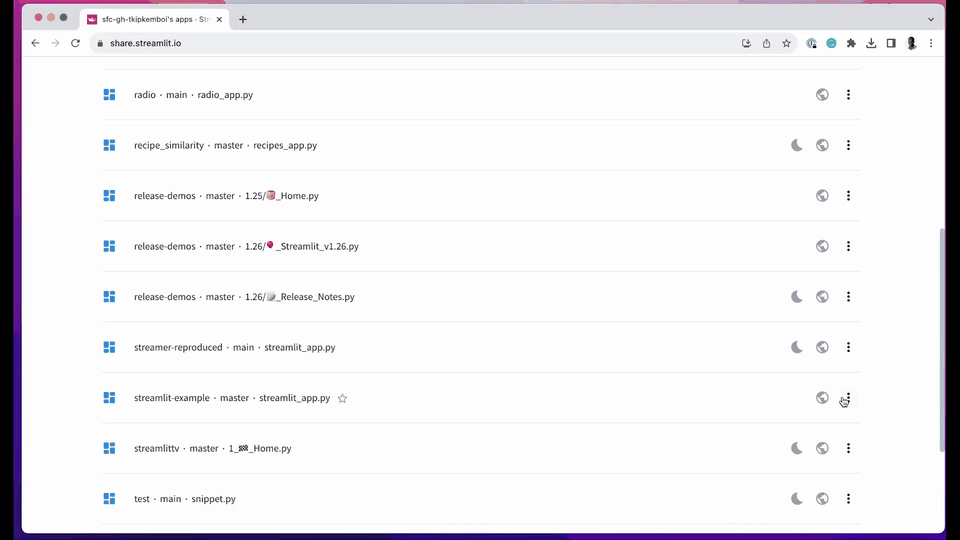Click globe icon on recipe_similarity row
960x540 pixels.
tap(822, 145)
